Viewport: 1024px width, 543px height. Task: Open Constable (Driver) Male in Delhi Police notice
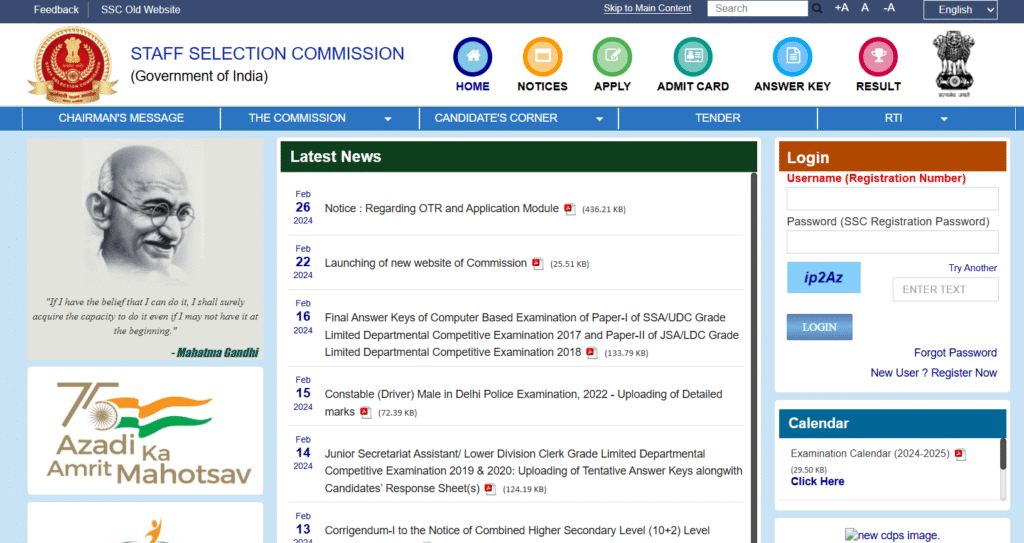tap(524, 403)
